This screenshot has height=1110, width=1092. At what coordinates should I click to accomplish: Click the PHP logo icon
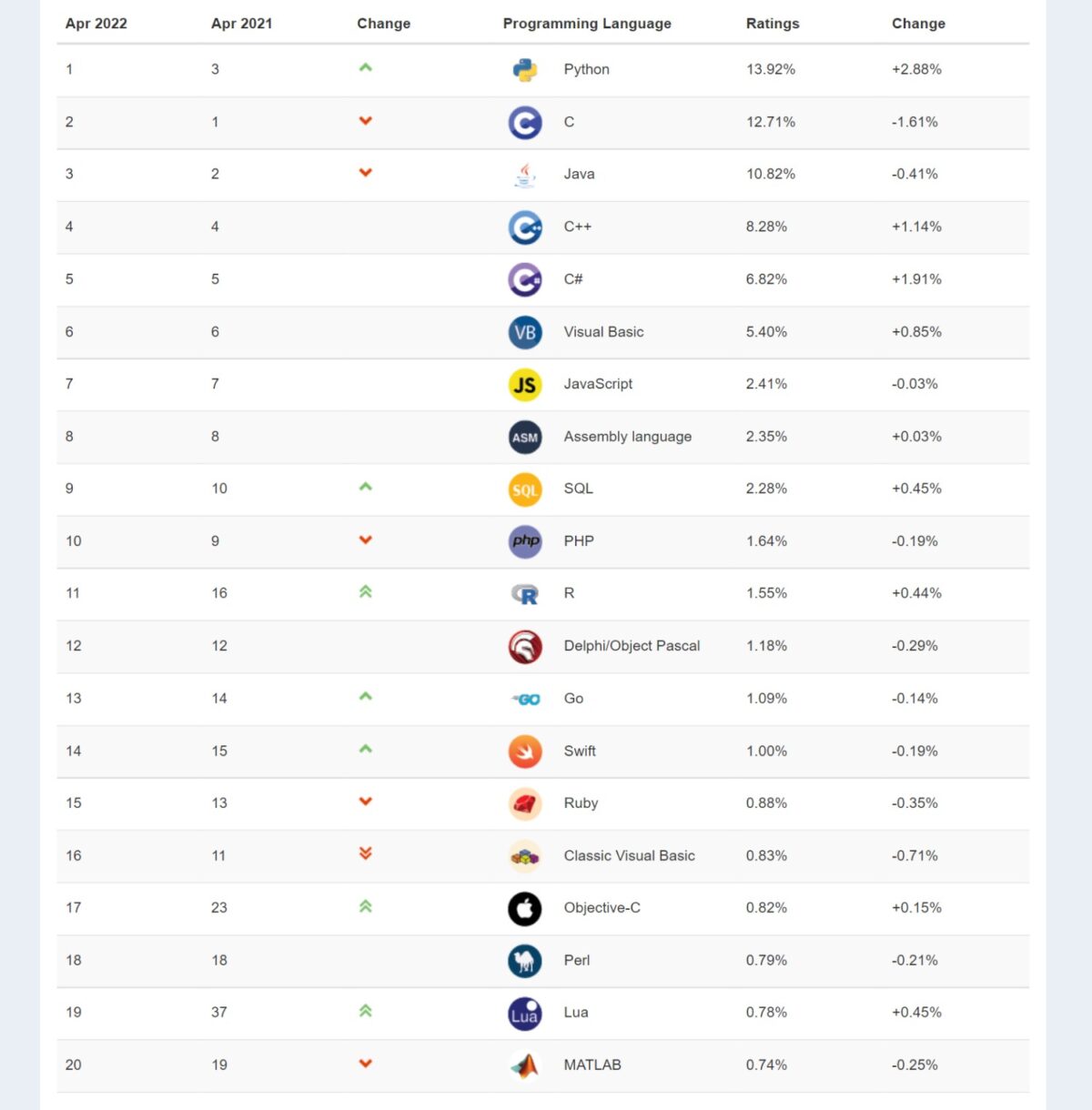525,542
